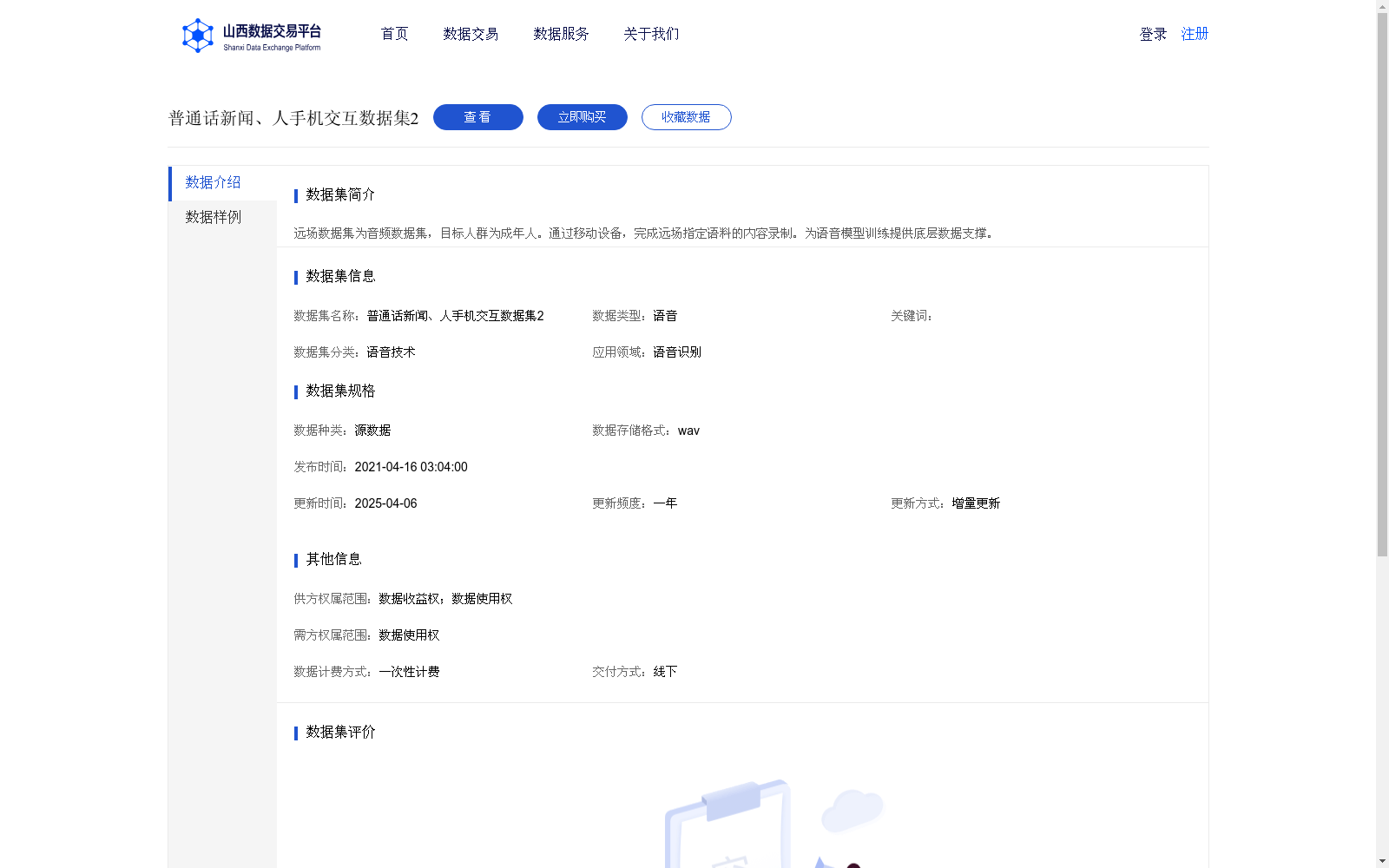1389x868 pixels.
Task: Click the 查看 button
Action: (x=478, y=117)
